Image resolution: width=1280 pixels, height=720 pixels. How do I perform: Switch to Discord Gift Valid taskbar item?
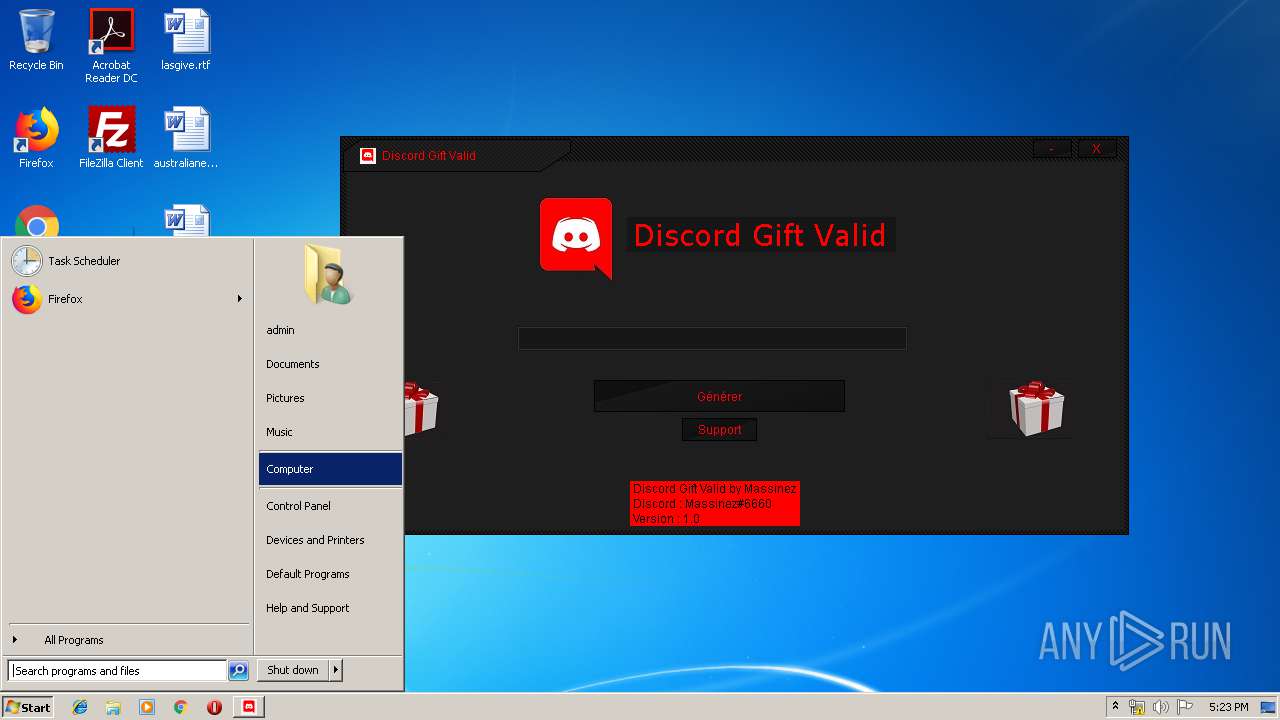pyautogui.click(x=249, y=707)
